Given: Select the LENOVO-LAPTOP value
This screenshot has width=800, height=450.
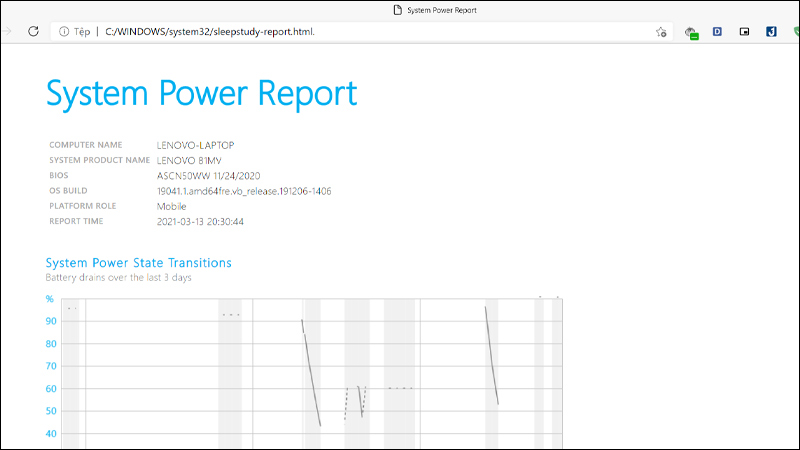Looking at the screenshot, I should tap(195, 145).
